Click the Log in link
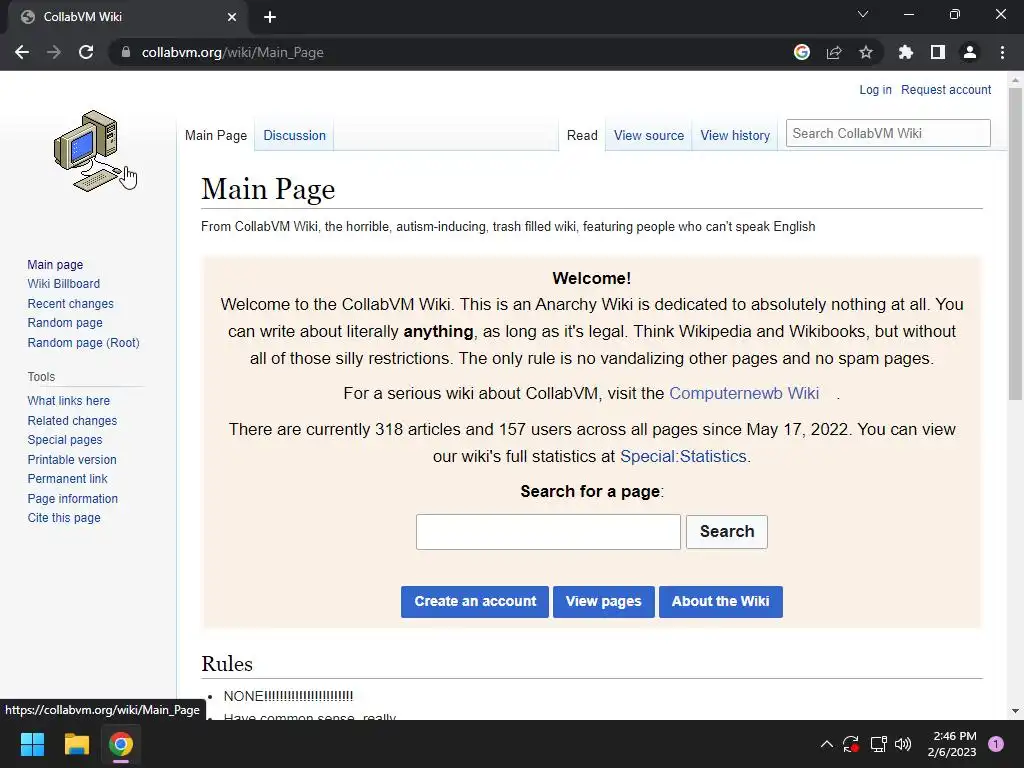 (x=875, y=89)
